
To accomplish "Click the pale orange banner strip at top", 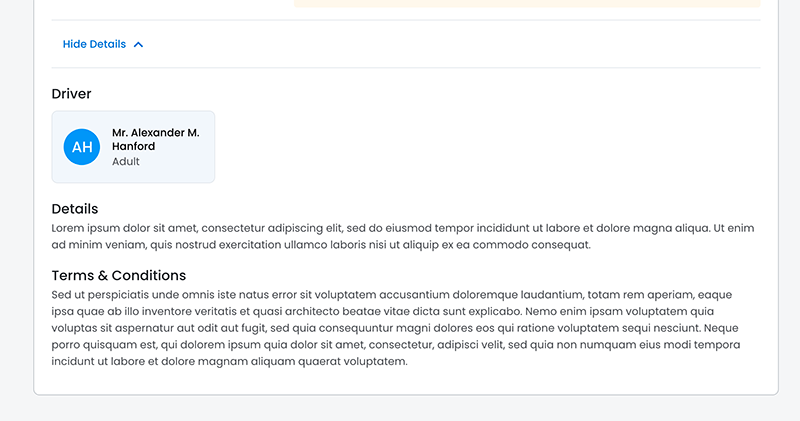I will click(527, 3).
